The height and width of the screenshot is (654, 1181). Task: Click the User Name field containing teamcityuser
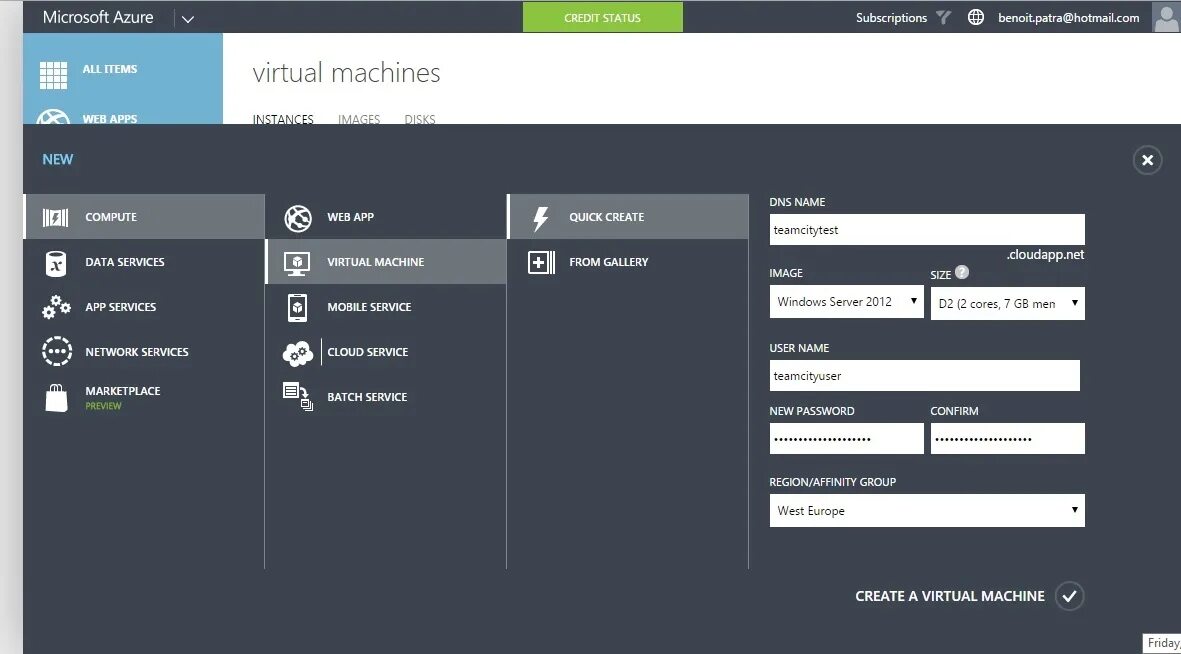925,375
